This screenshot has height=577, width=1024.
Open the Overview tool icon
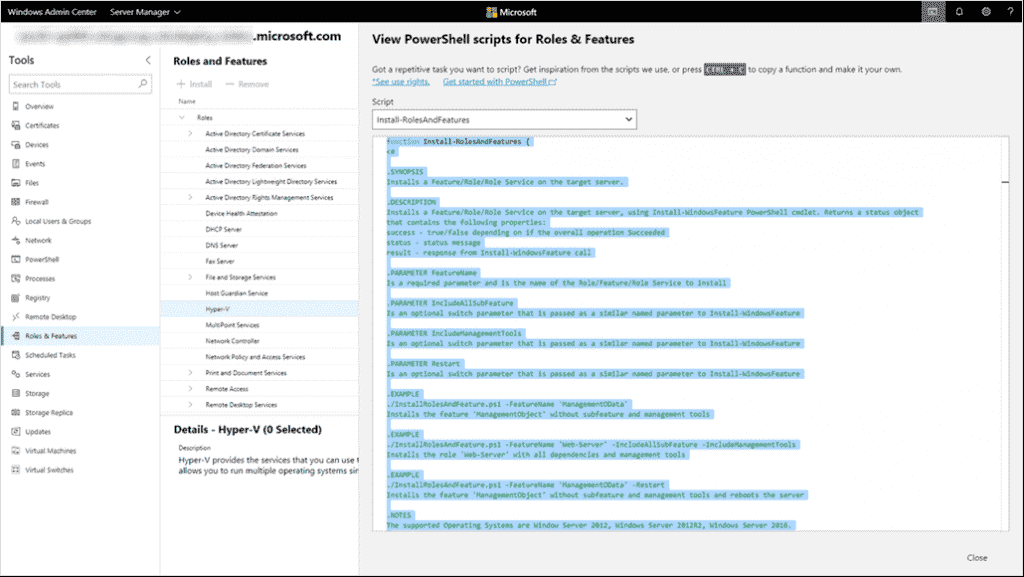[16, 106]
